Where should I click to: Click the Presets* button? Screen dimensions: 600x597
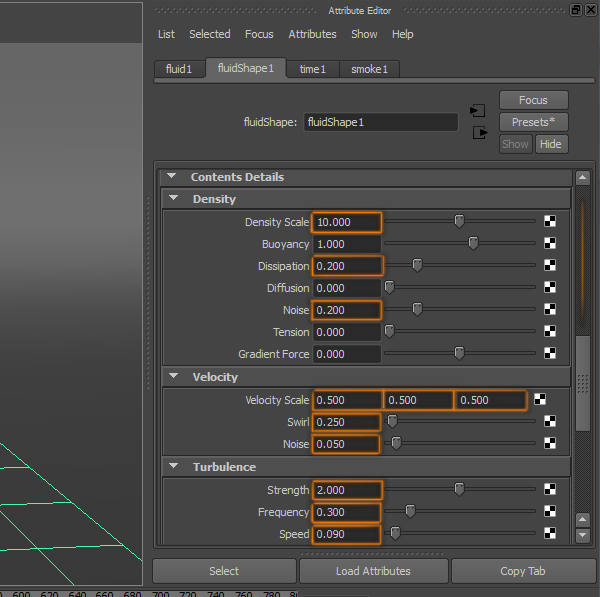534,122
